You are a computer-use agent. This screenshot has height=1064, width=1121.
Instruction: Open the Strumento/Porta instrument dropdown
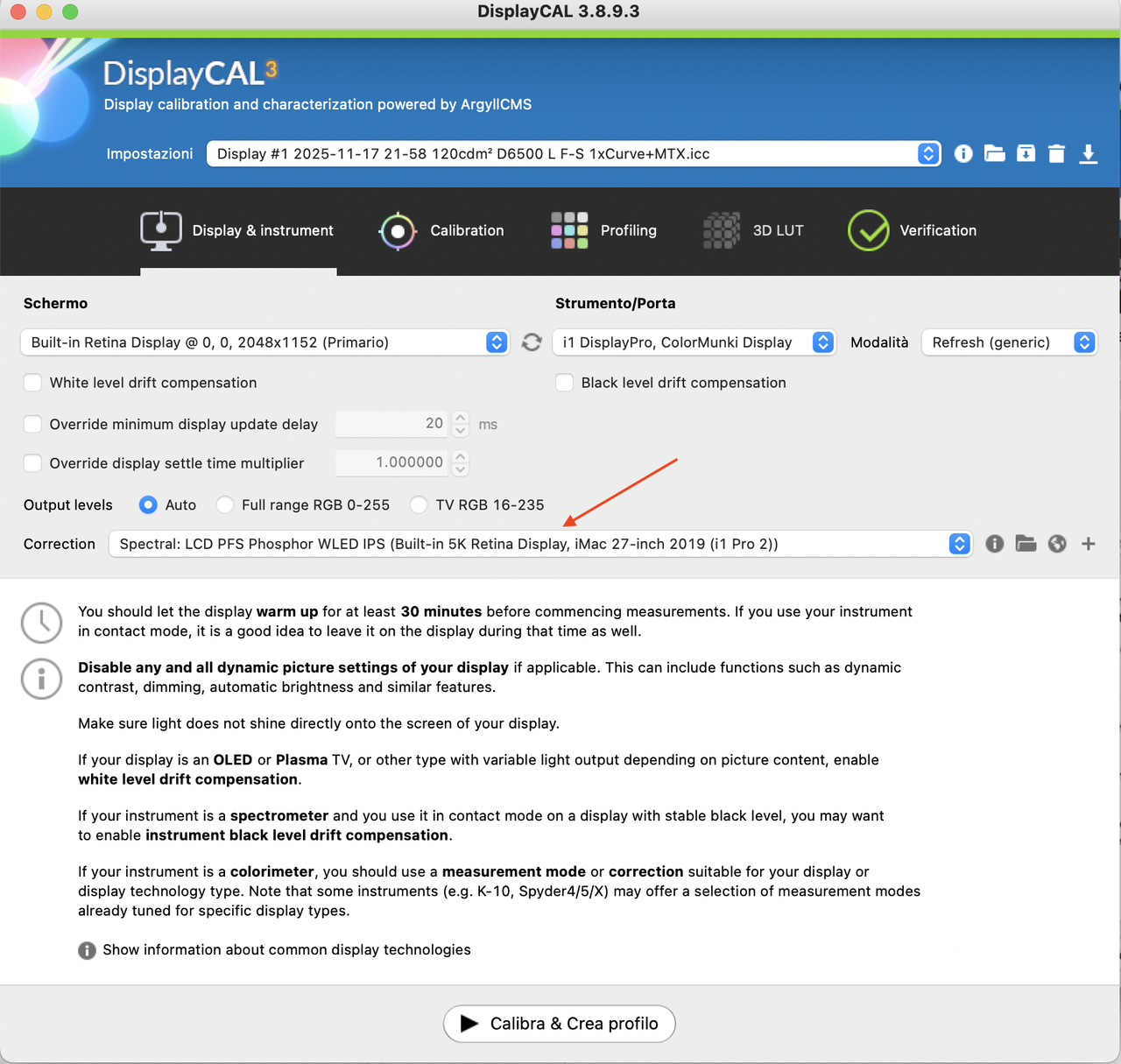click(694, 342)
